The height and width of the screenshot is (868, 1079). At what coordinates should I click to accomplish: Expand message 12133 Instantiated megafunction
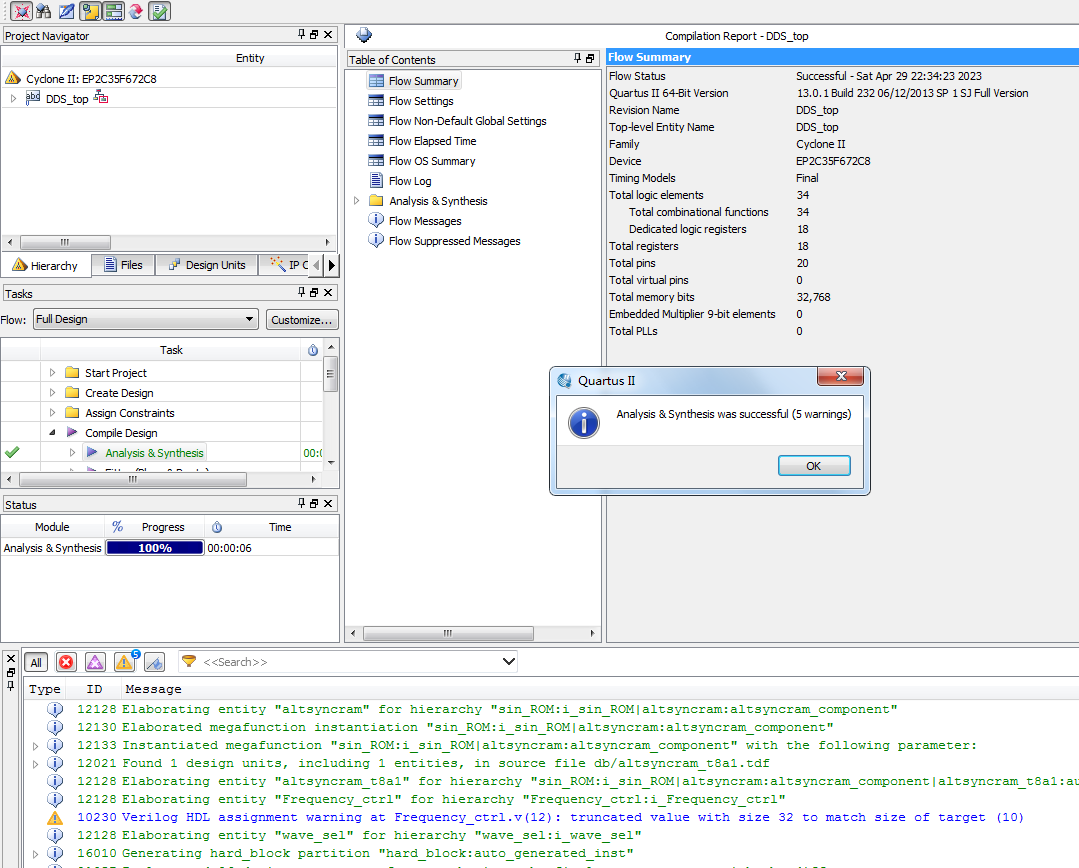tap(36, 745)
